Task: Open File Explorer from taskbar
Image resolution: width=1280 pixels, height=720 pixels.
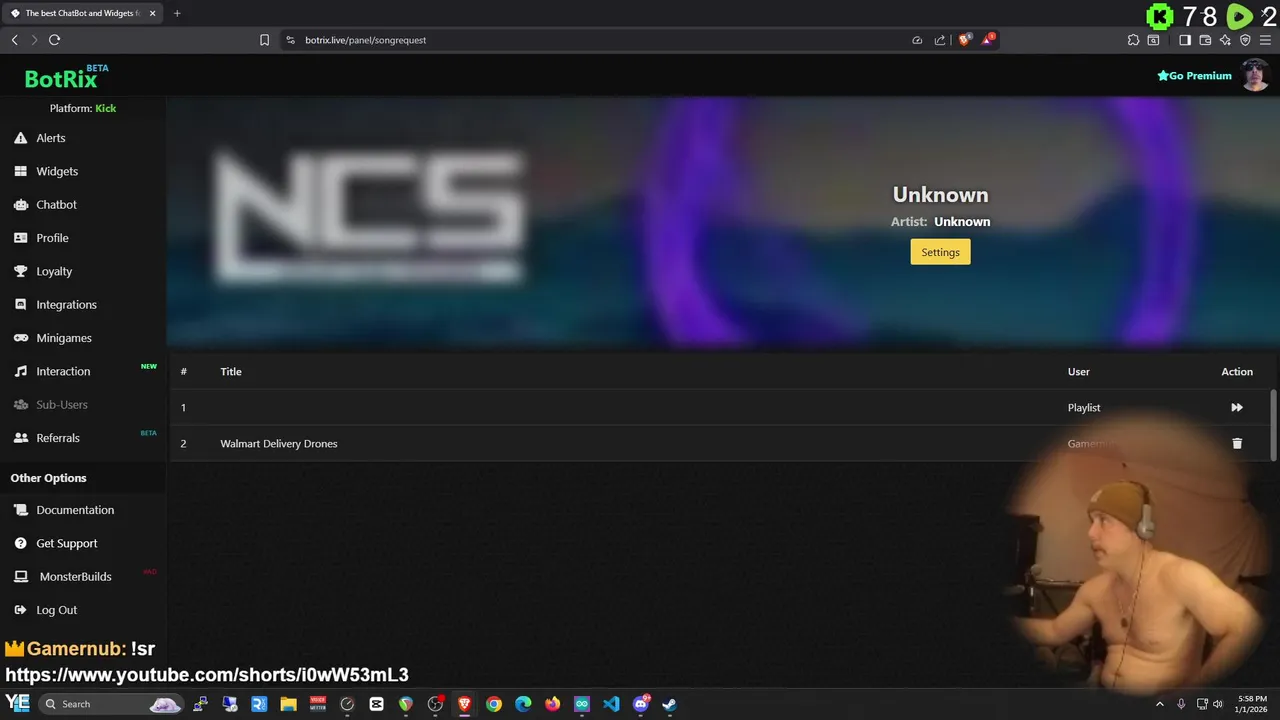Action: [x=288, y=704]
